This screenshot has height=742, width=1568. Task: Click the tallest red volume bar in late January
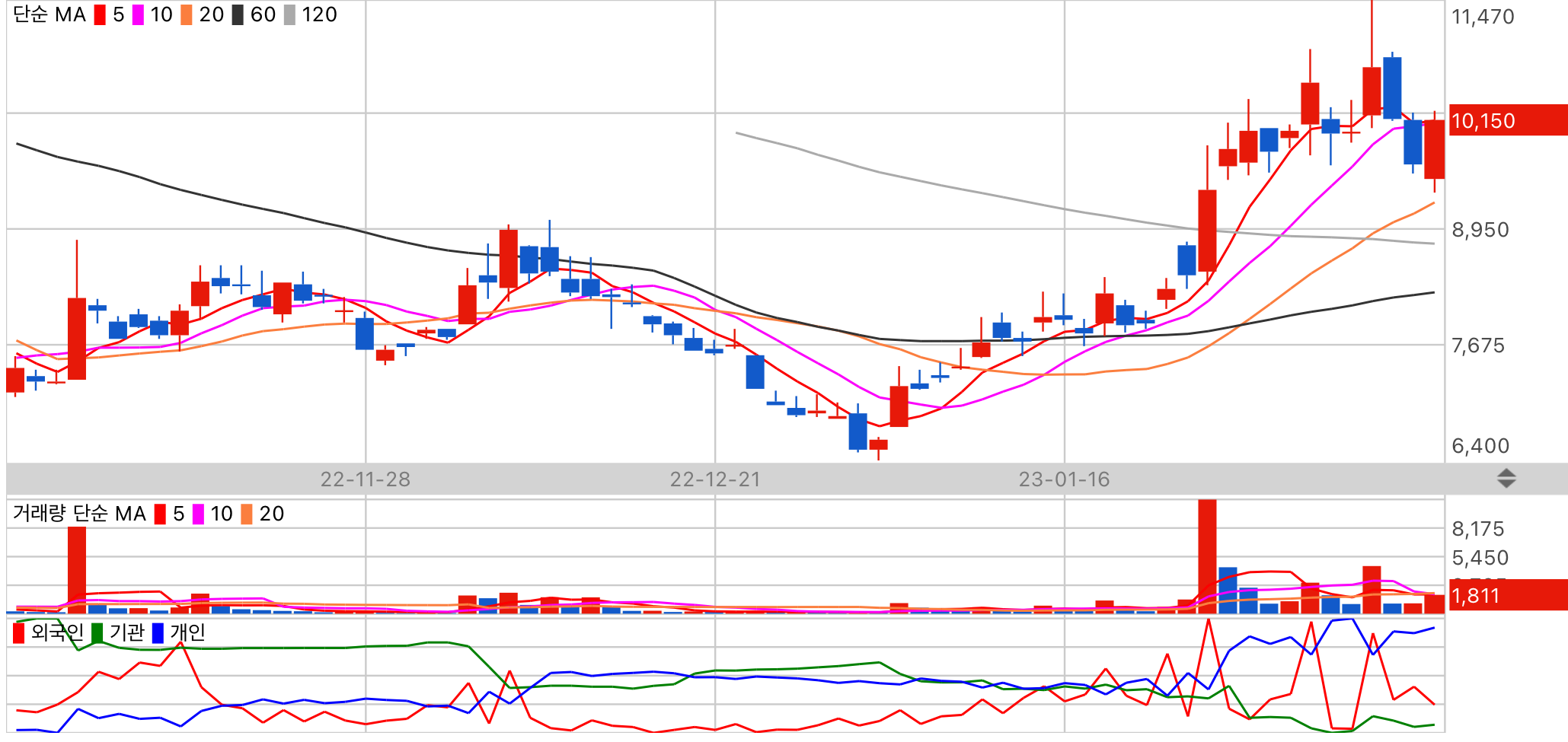coord(1207,556)
